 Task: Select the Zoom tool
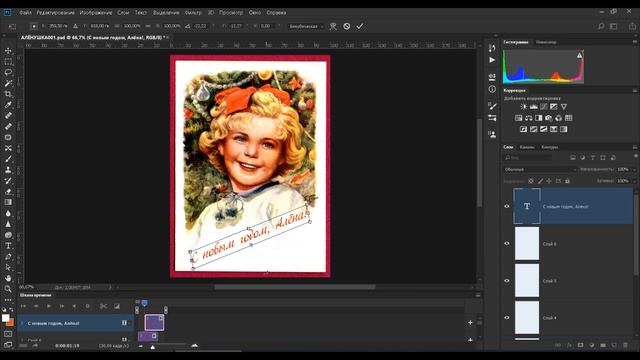[x=8, y=289]
